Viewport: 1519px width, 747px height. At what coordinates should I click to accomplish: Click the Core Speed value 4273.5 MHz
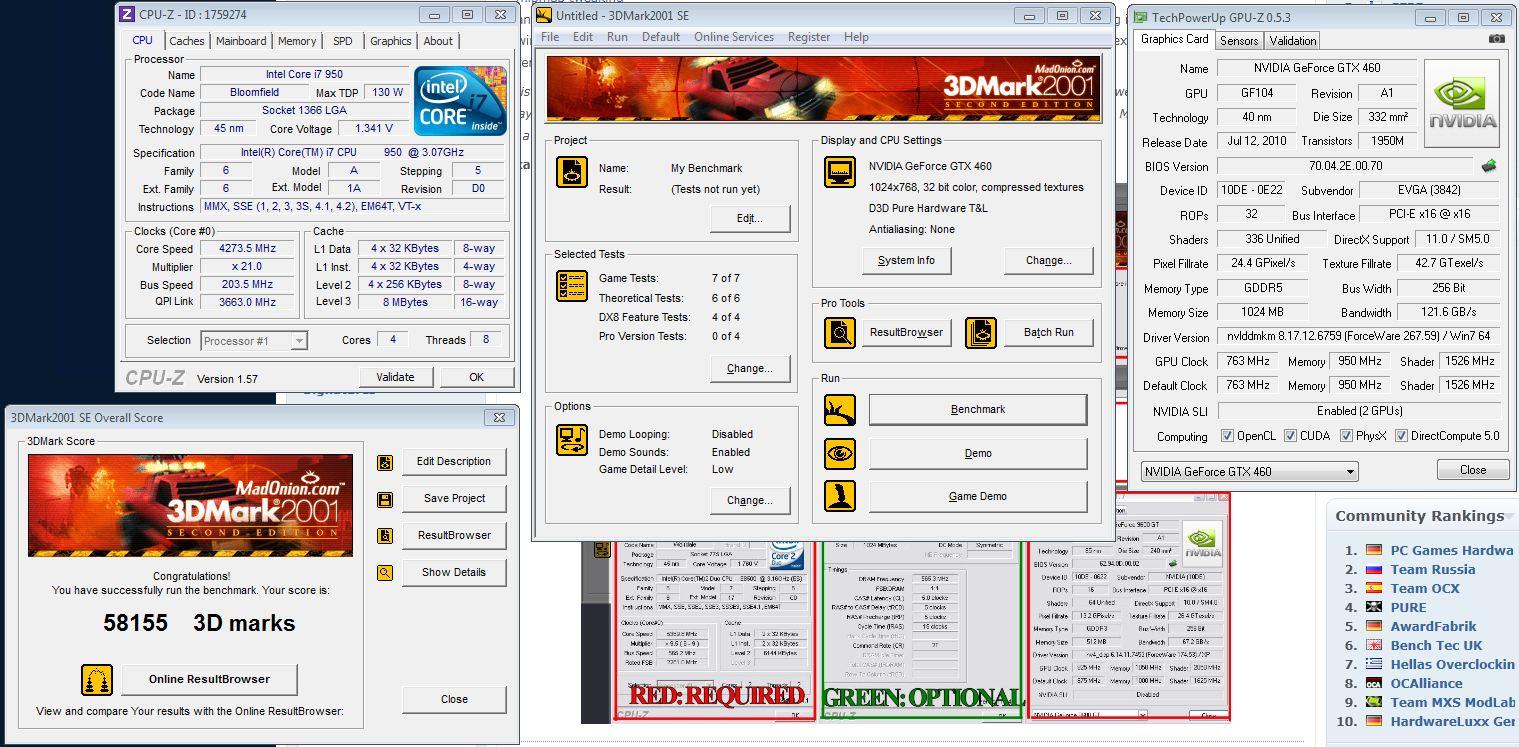[x=247, y=248]
